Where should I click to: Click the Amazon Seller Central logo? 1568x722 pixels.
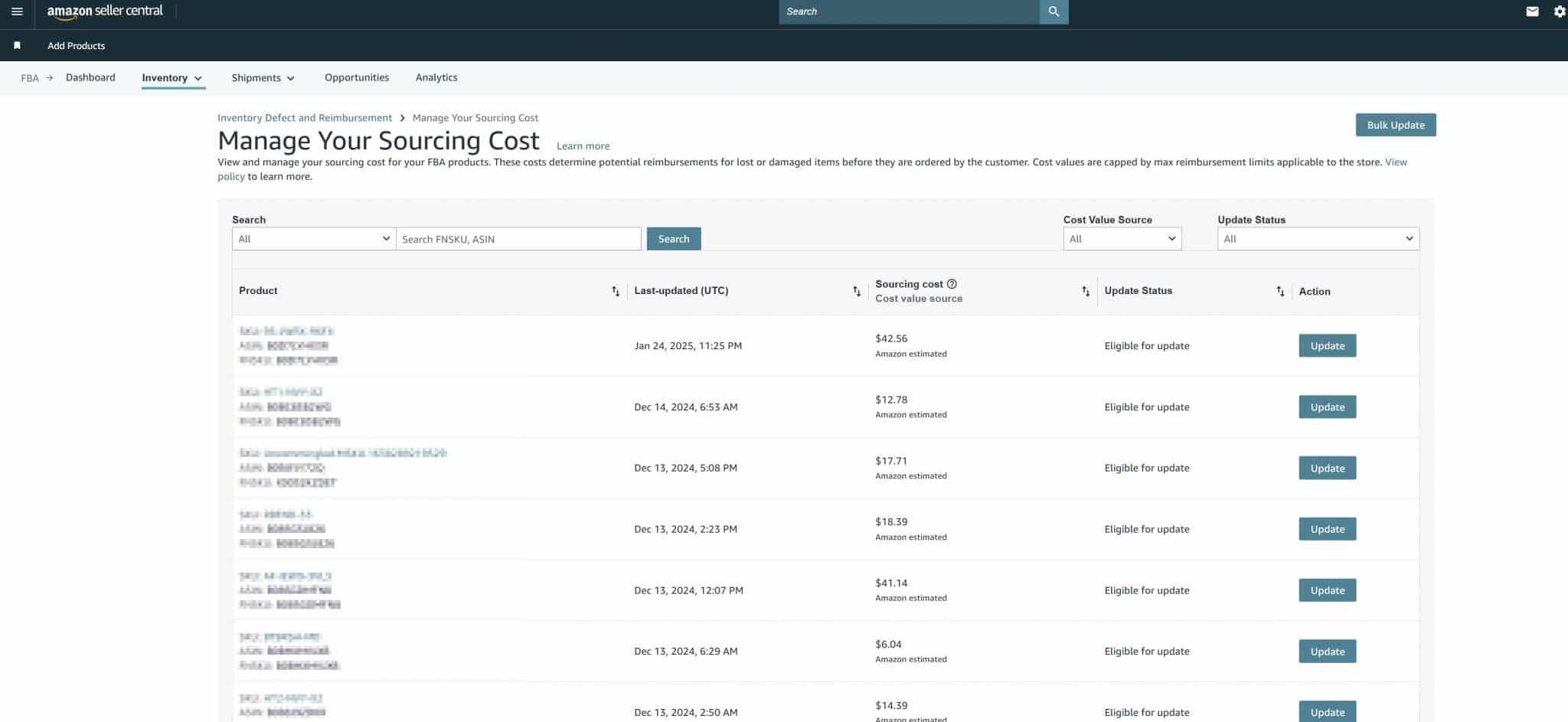[105, 11]
